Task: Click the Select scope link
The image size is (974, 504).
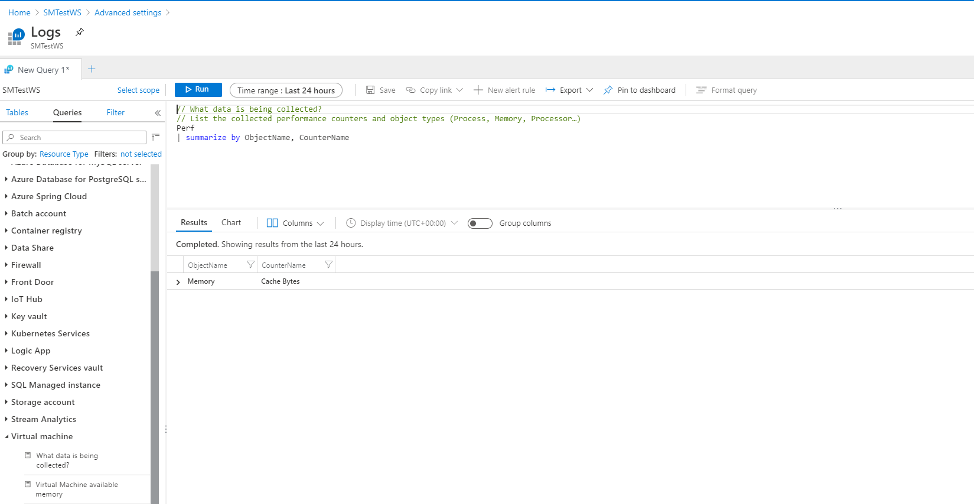Action: click(x=138, y=90)
